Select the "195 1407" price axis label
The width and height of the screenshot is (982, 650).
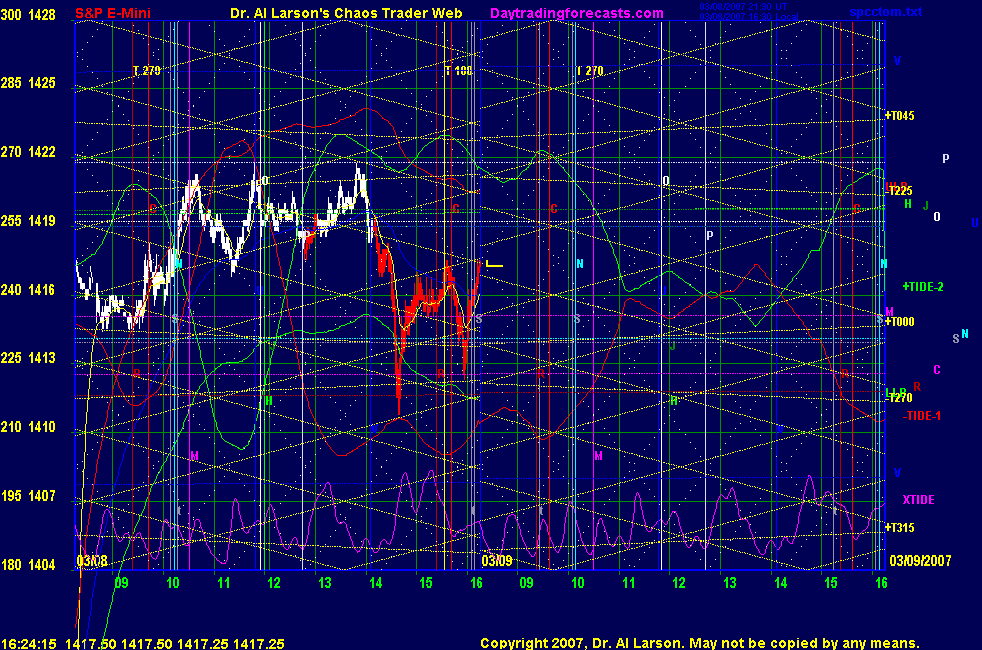pos(28,495)
